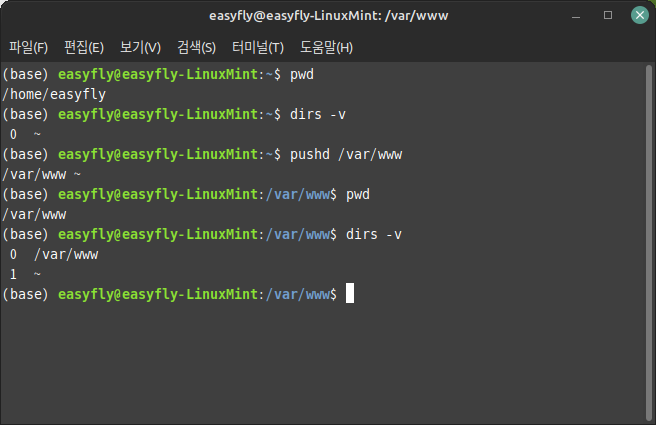Click the output line /home/easyfly
This screenshot has height=425, width=656.
pos(54,95)
